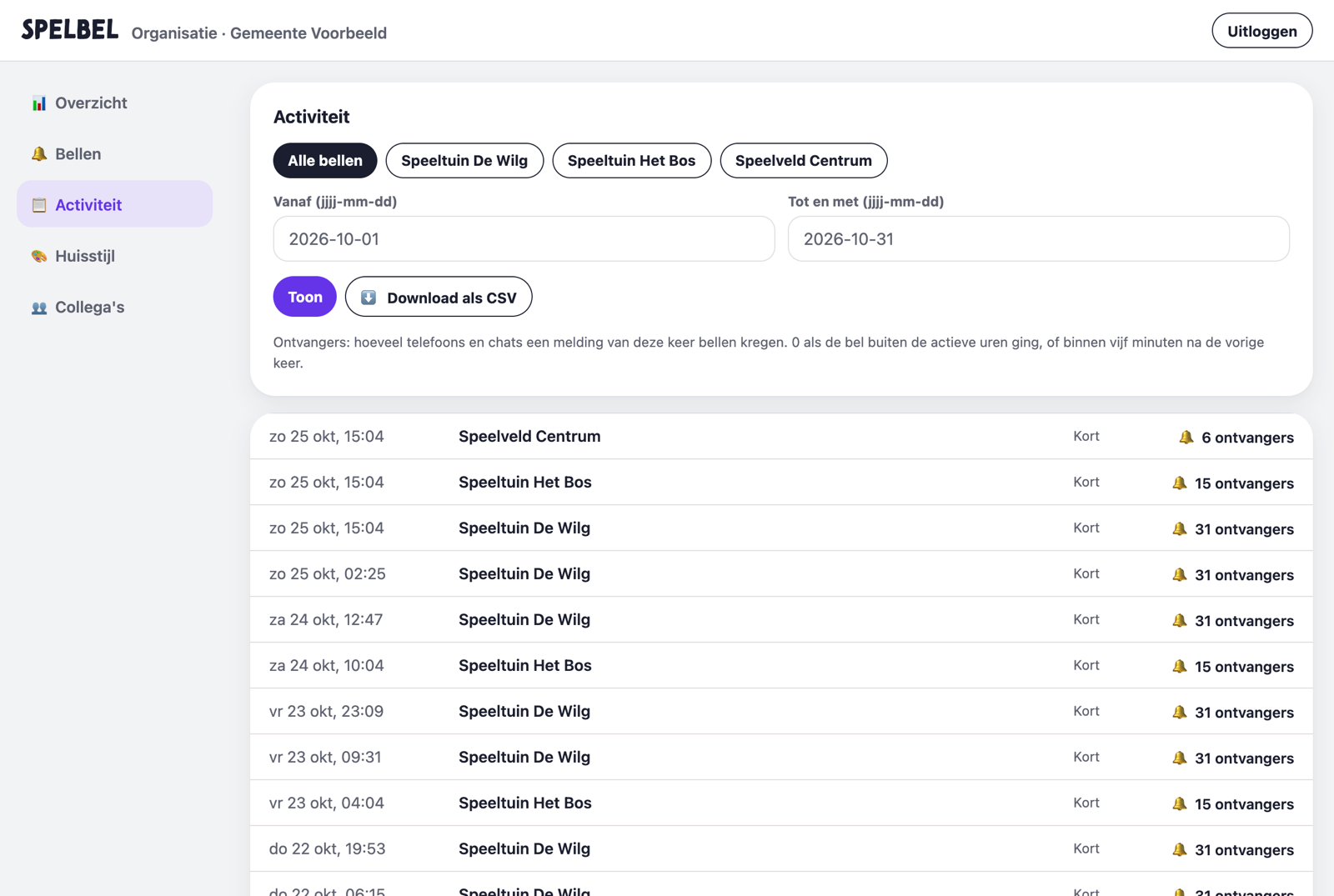The width and height of the screenshot is (1334, 896).
Task: Click the clipboard icon beside Activiteit
Action: click(x=39, y=205)
